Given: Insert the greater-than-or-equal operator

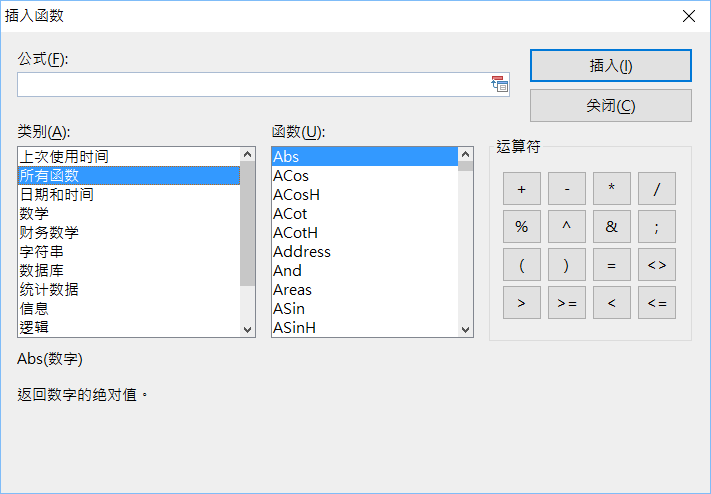Looking at the screenshot, I should tap(566, 302).
